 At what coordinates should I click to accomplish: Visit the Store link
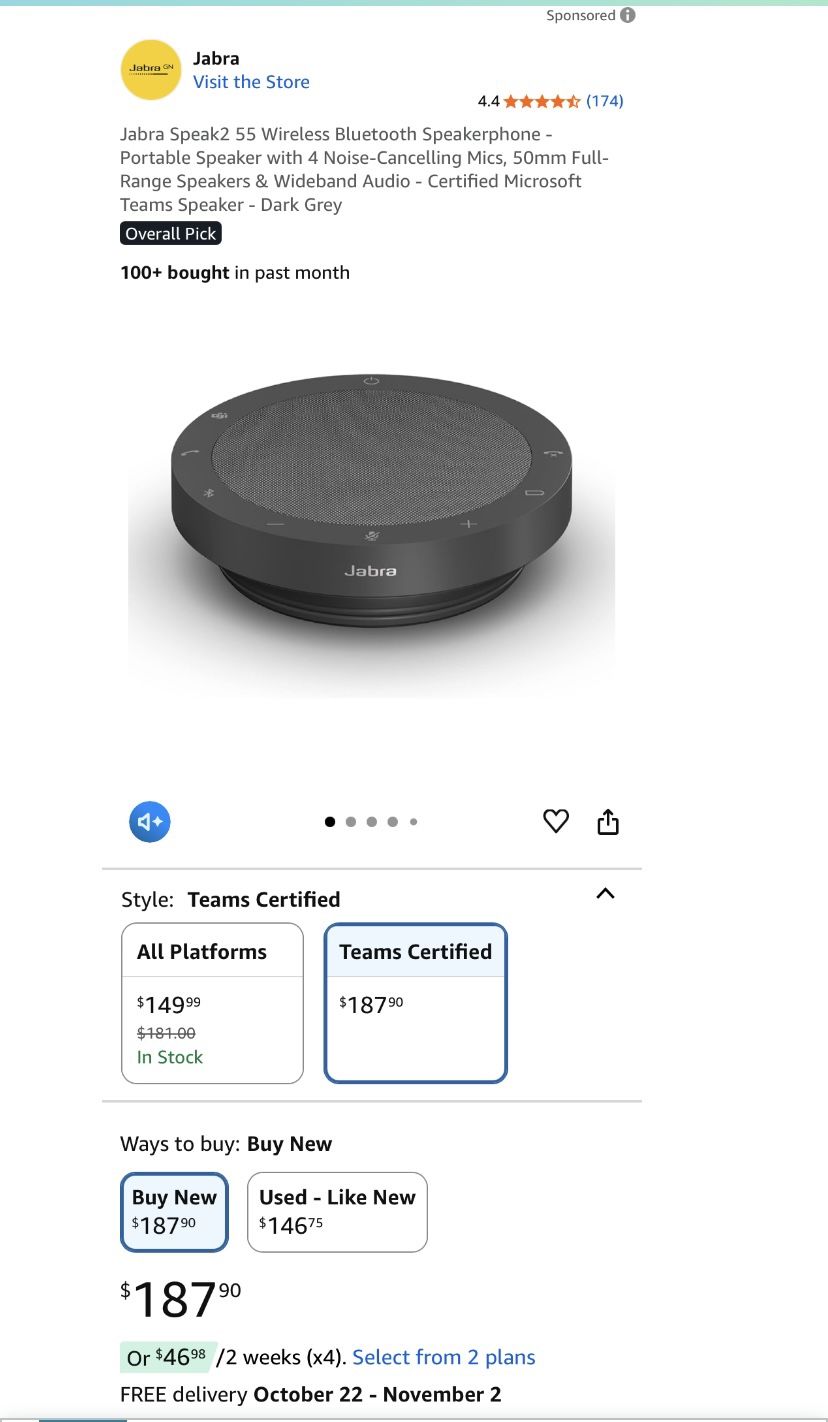(251, 82)
